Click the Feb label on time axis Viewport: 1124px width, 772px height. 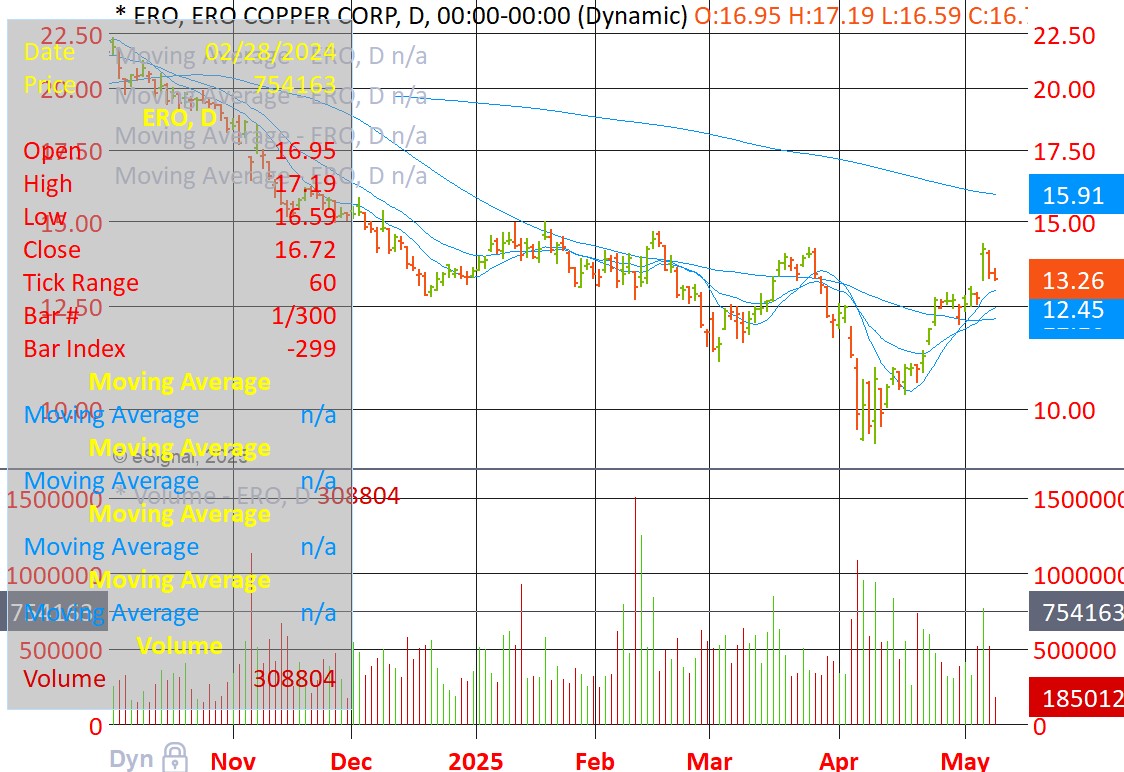pyautogui.click(x=595, y=761)
